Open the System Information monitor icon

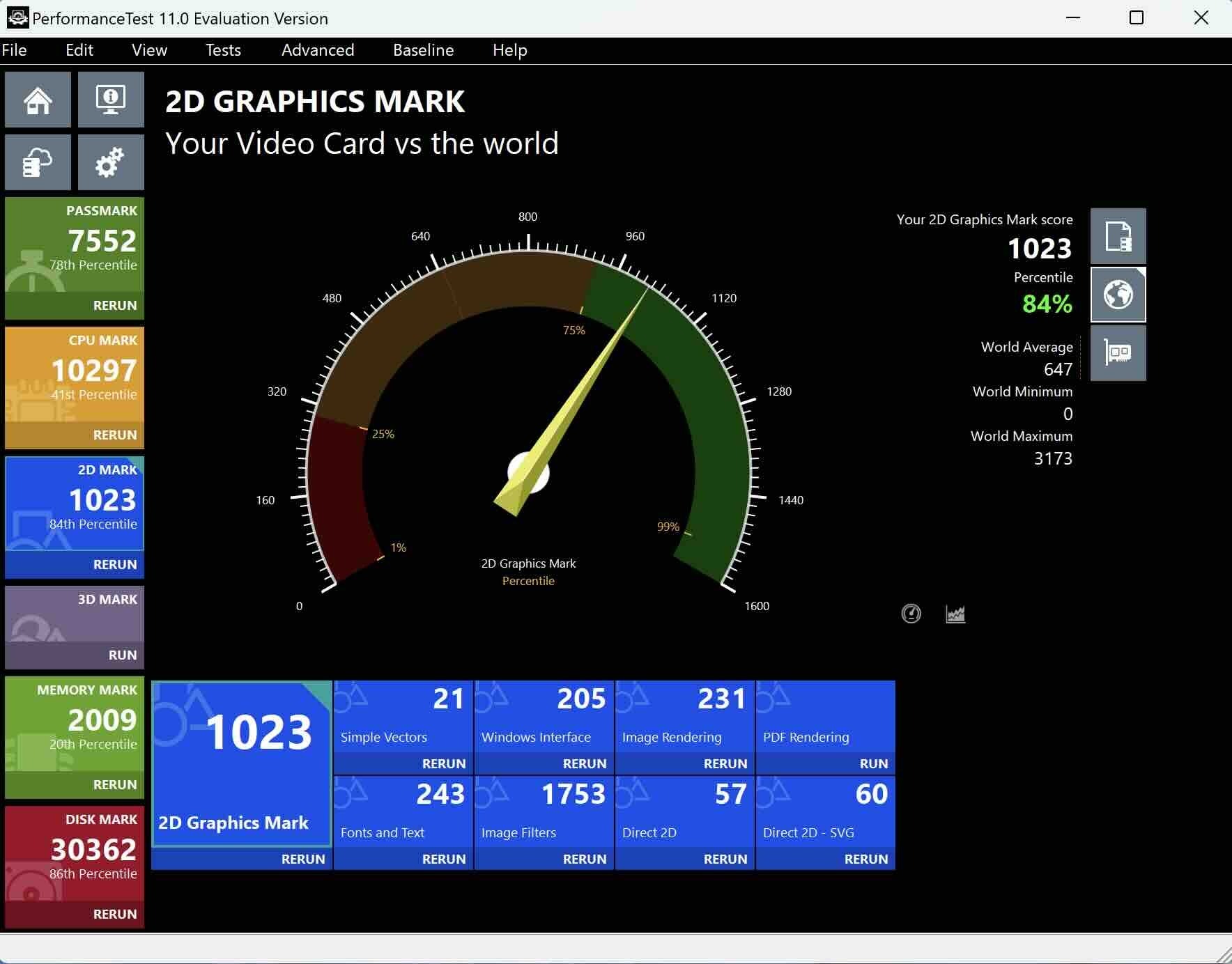111,100
